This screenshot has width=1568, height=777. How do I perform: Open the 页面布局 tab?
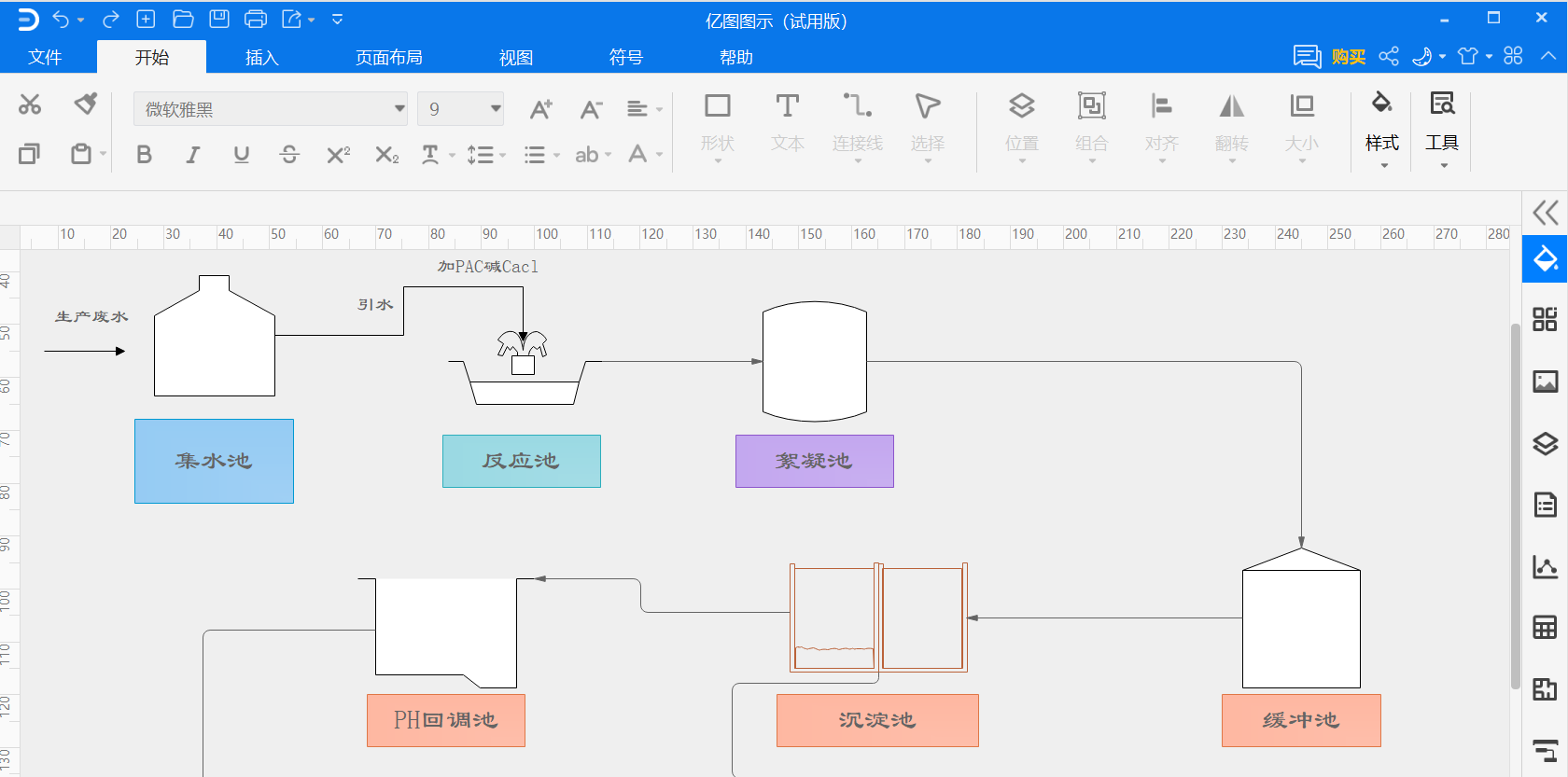pos(388,58)
